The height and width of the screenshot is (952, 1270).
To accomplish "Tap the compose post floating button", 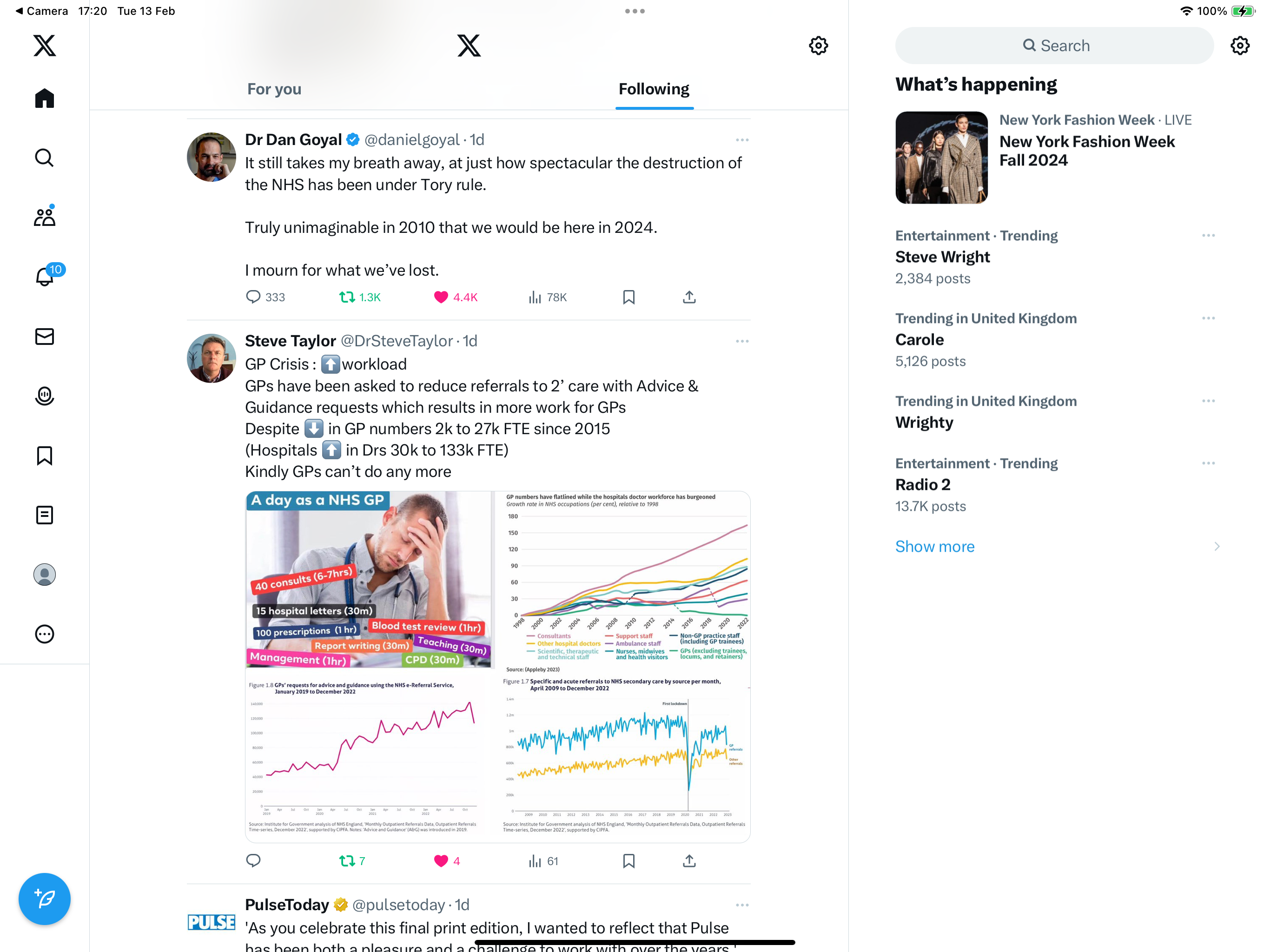I will [x=44, y=899].
